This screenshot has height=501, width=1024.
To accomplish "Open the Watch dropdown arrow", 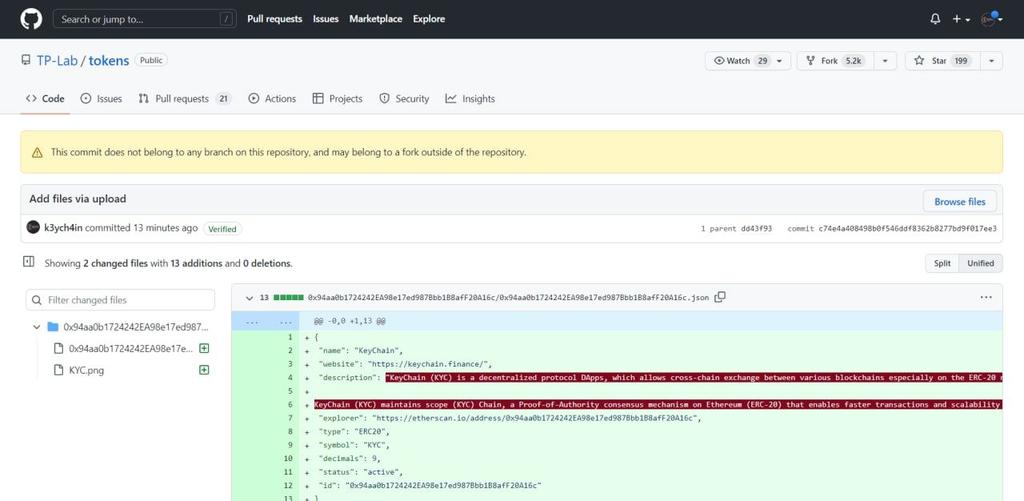I will click(x=779, y=61).
